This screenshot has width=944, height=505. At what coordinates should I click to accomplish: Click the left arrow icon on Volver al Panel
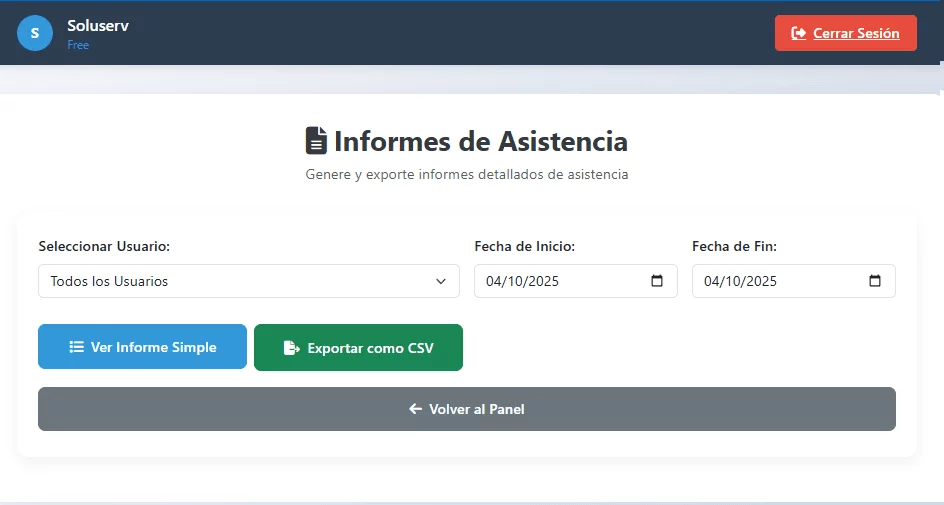[415, 409]
